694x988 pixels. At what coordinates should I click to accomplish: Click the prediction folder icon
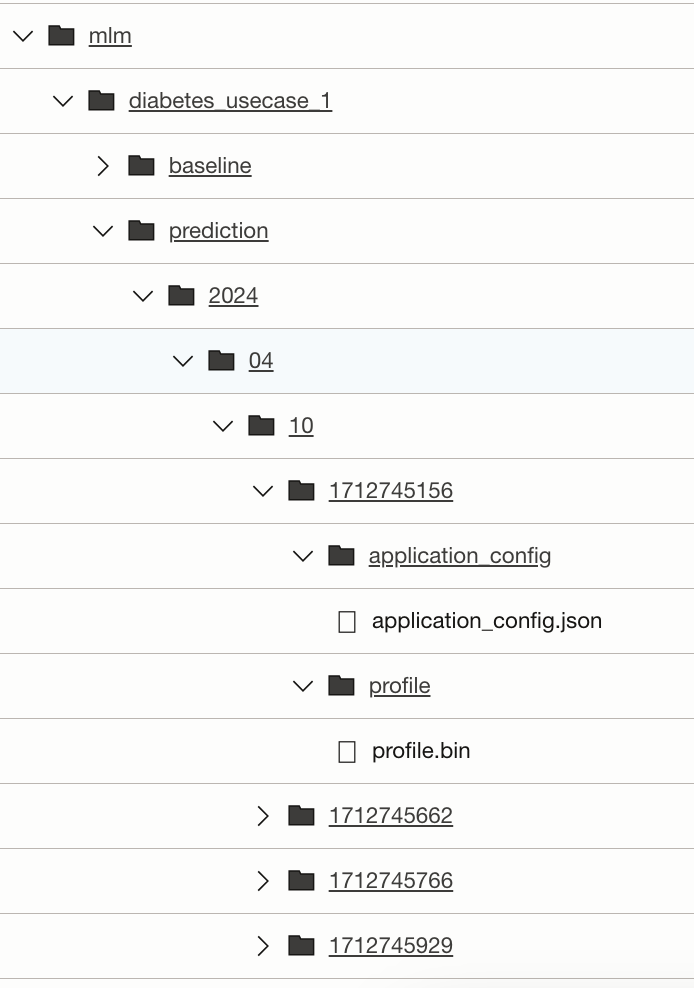point(141,230)
